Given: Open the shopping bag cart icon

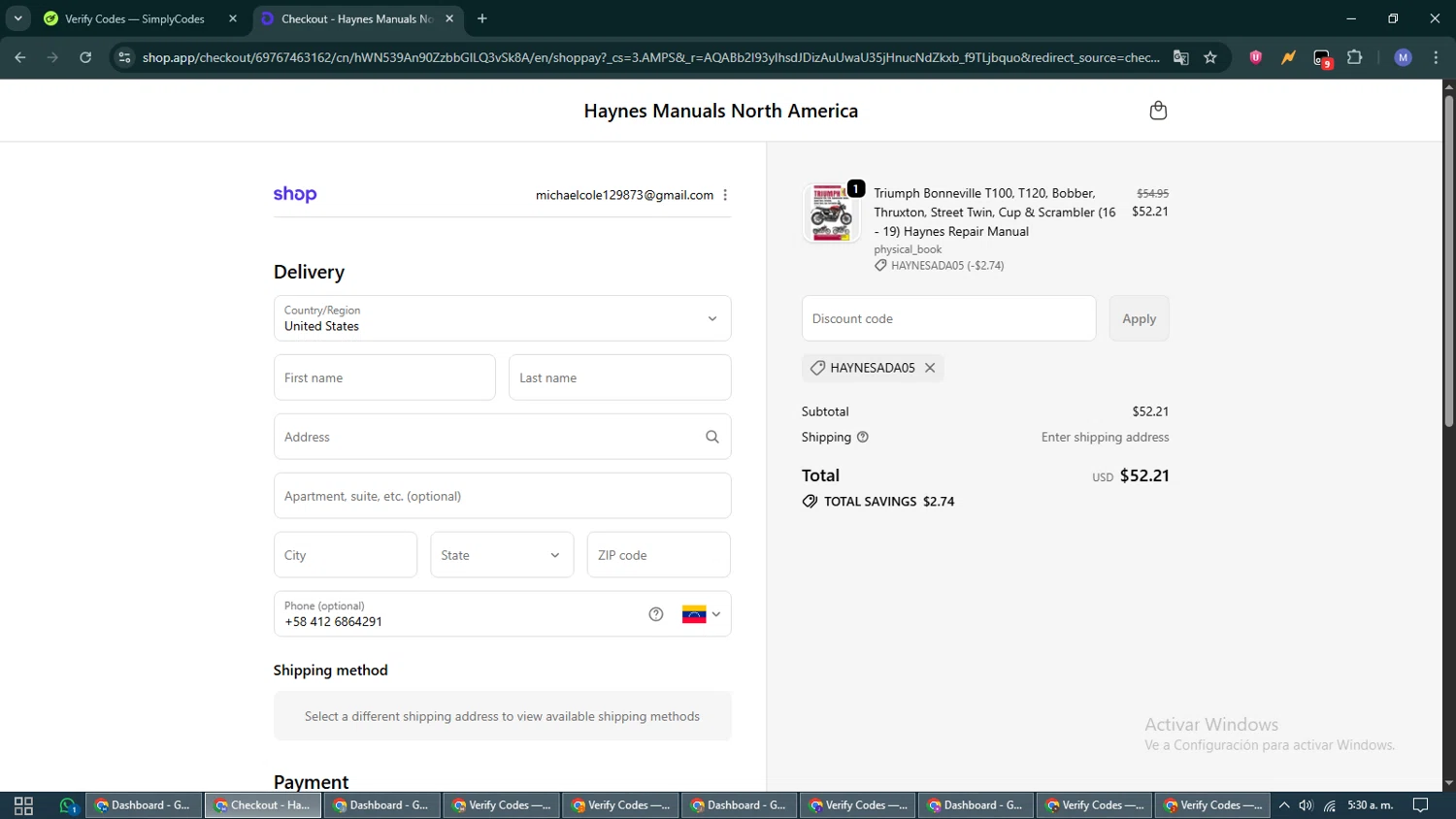Looking at the screenshot, I should pyautogui.click(x=1157, y=111).
